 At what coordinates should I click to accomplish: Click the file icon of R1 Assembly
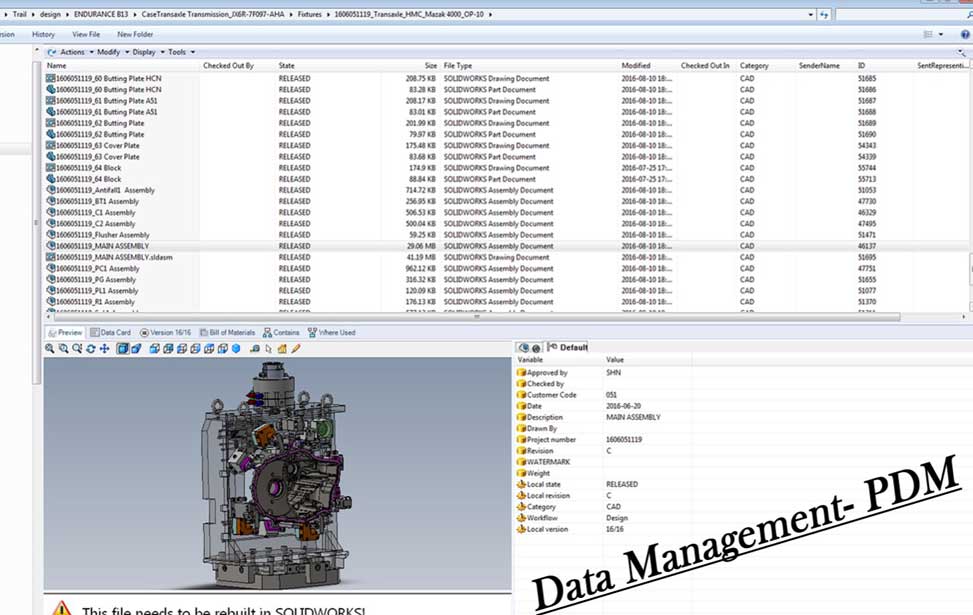[51, 302]
